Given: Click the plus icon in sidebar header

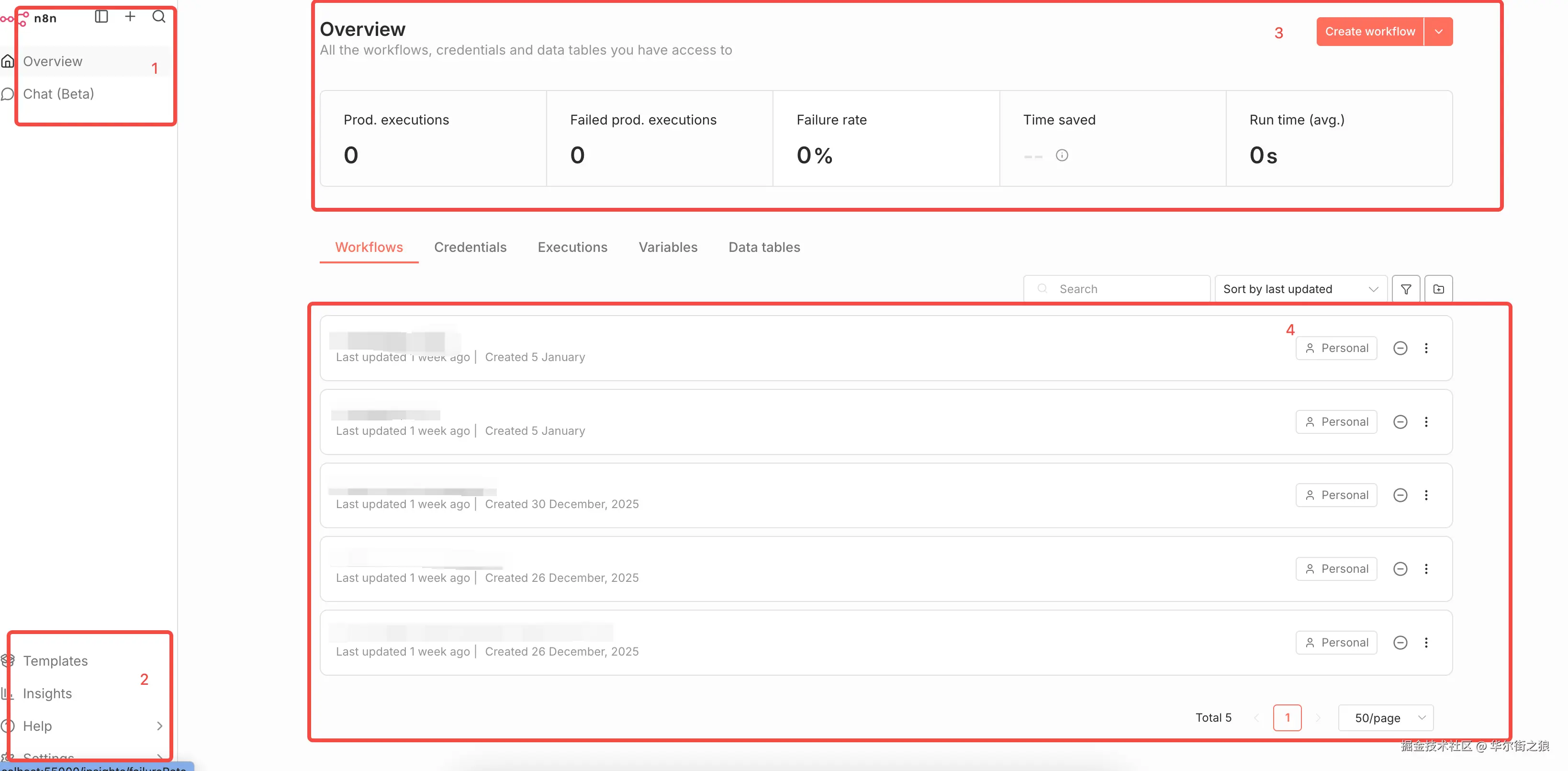Looking at the screenshot, I should pos(130,17).
